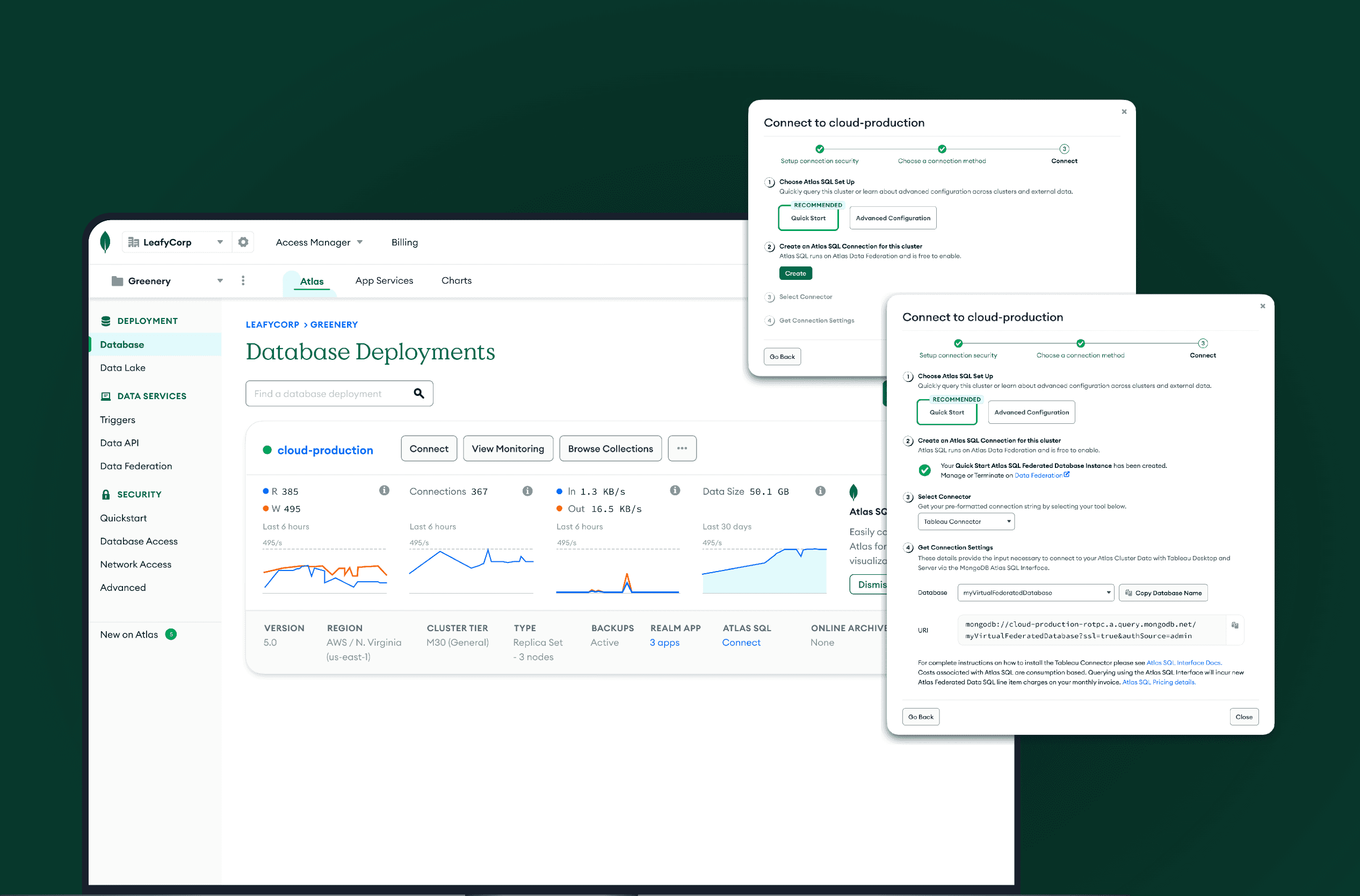Image resolution: width=1360 pixels, height=896 pixels.
Task: Click info icon next to Data Size
Action: click(821, 491)
